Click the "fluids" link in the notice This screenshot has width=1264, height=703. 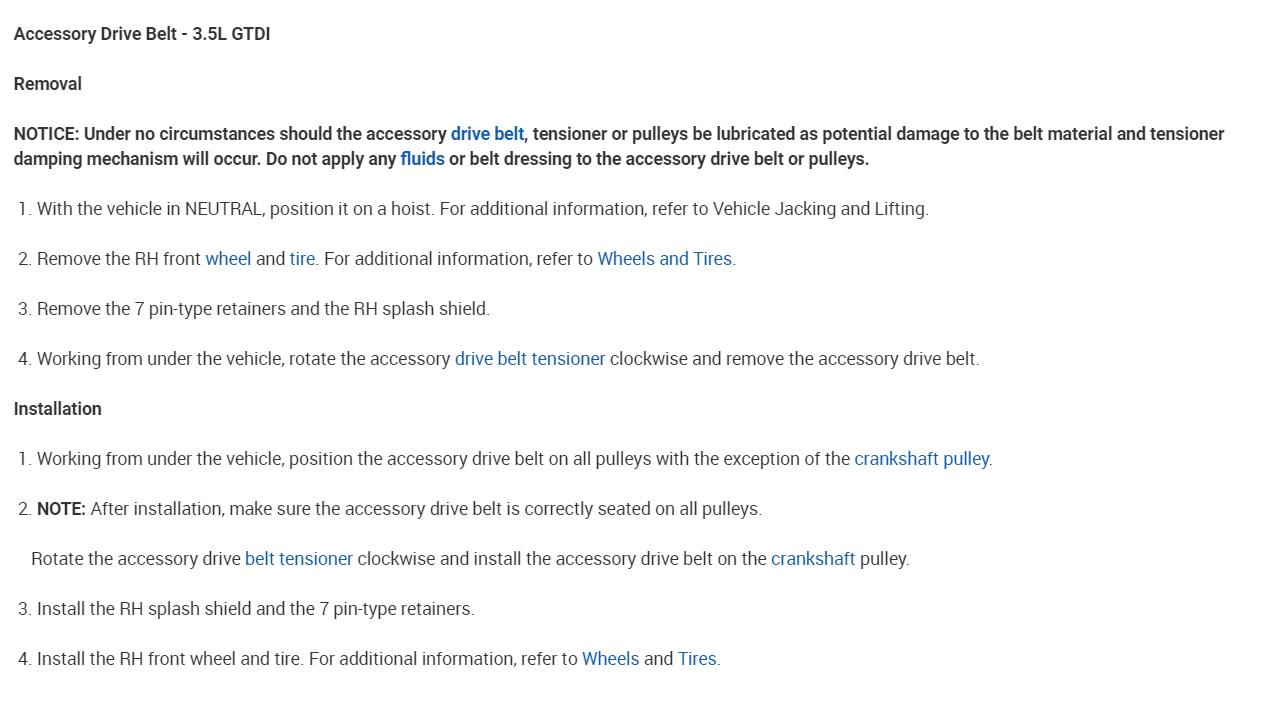coord(422,159)
